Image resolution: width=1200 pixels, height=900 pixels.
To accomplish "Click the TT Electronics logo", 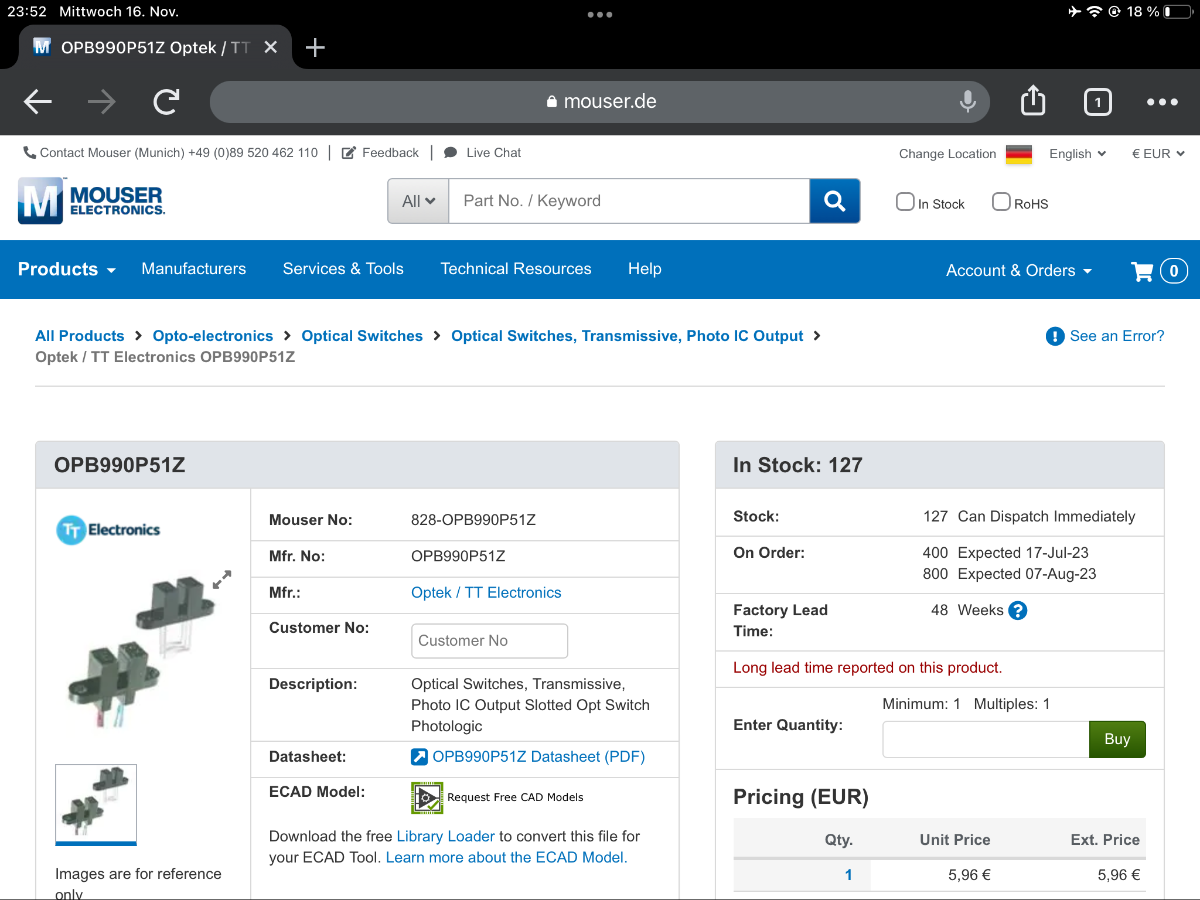I will (108, 529).
